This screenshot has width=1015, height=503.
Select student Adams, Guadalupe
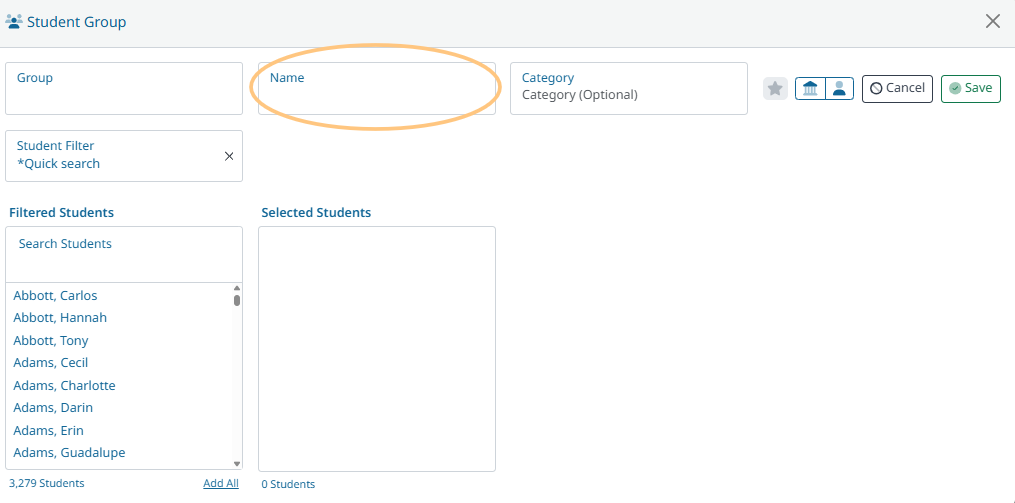pos(69,453)
